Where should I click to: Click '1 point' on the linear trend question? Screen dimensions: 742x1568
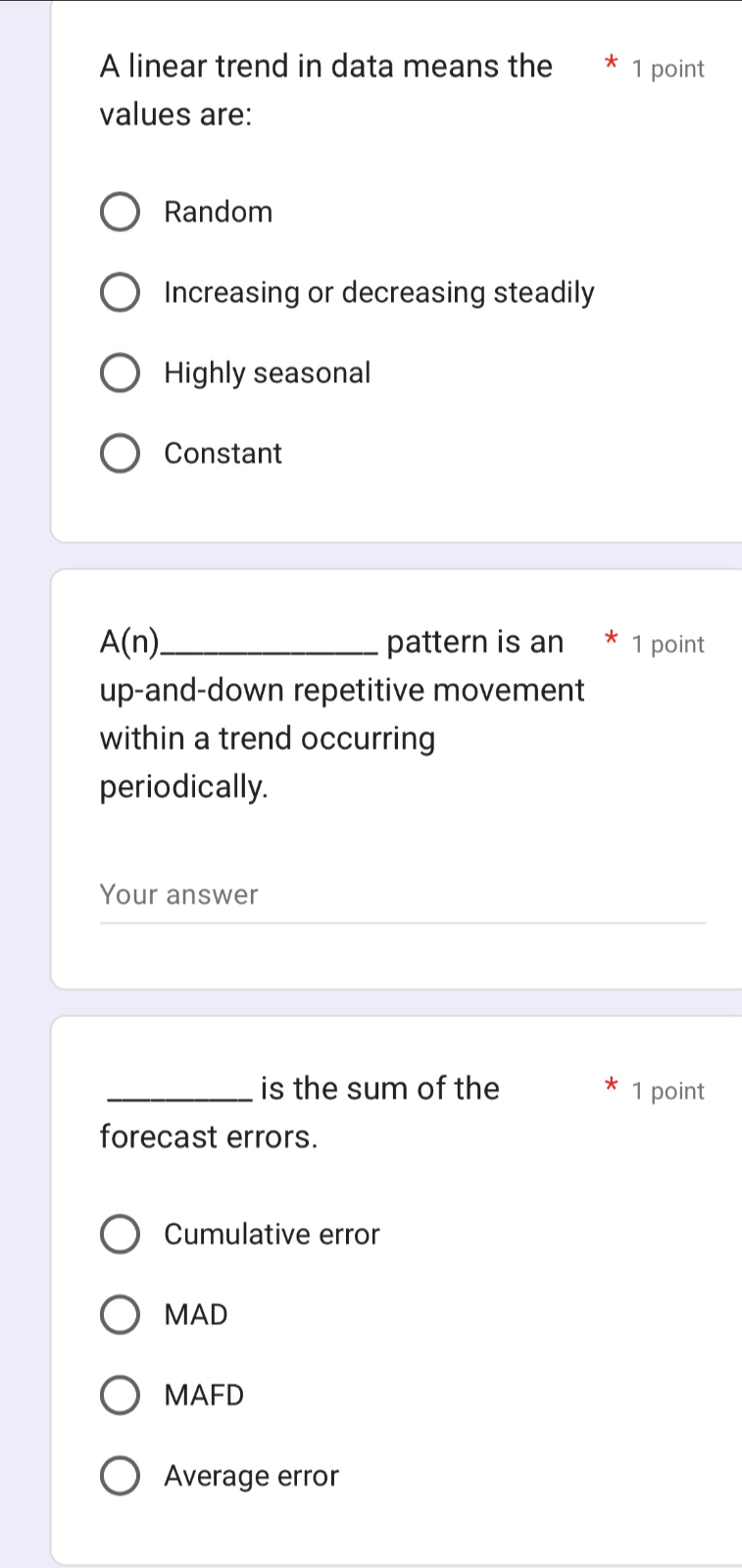pos(668,70)
